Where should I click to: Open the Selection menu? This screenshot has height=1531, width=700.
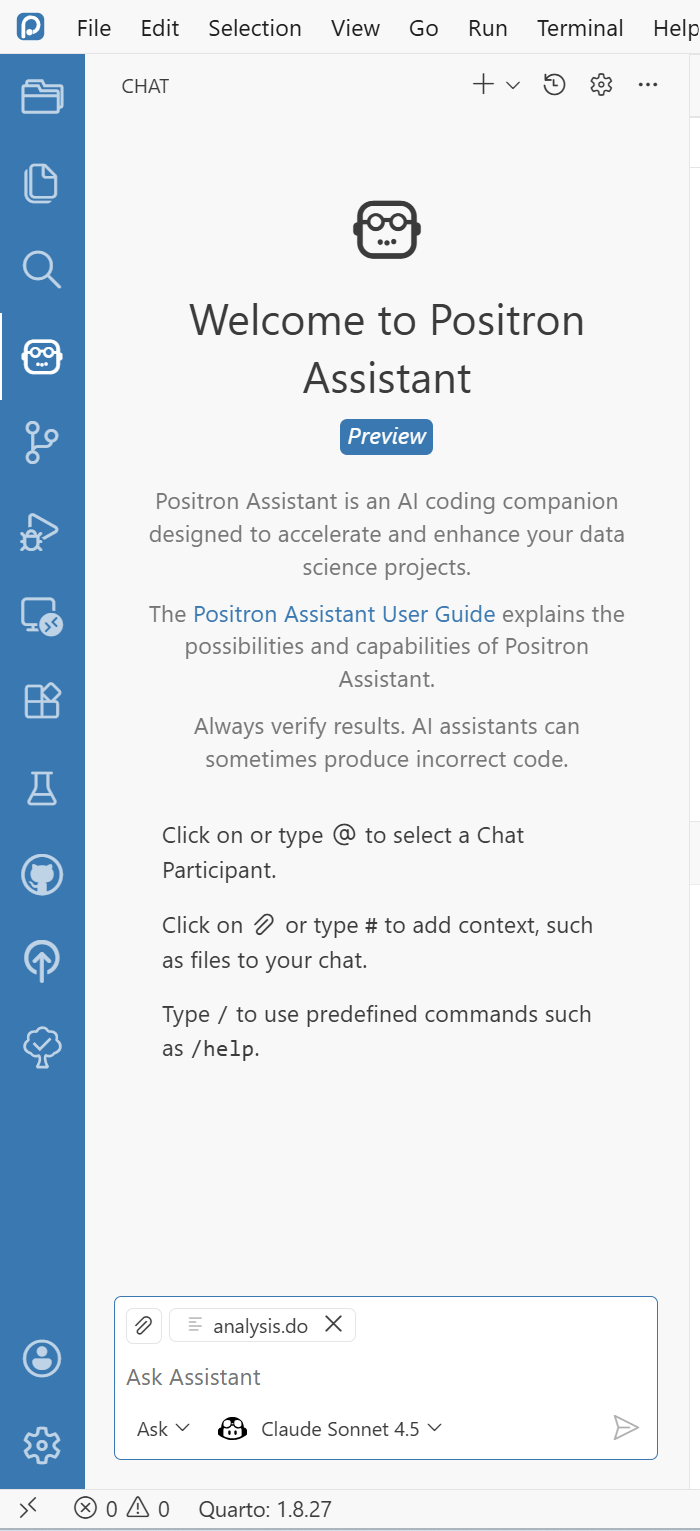(254, 28)
